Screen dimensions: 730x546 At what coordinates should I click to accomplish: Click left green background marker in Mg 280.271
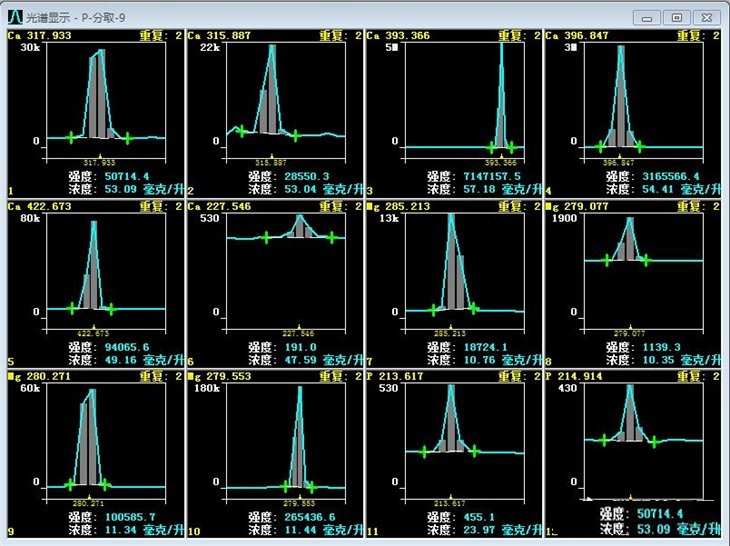[x=69, y=485]
